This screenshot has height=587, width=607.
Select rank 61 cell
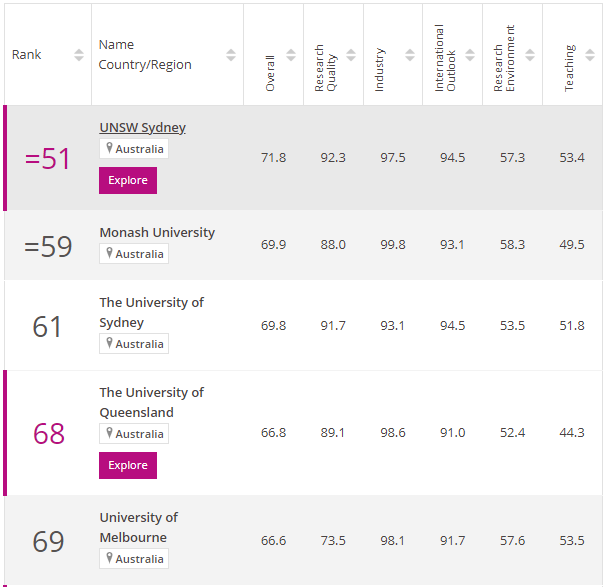coord(47,327)
